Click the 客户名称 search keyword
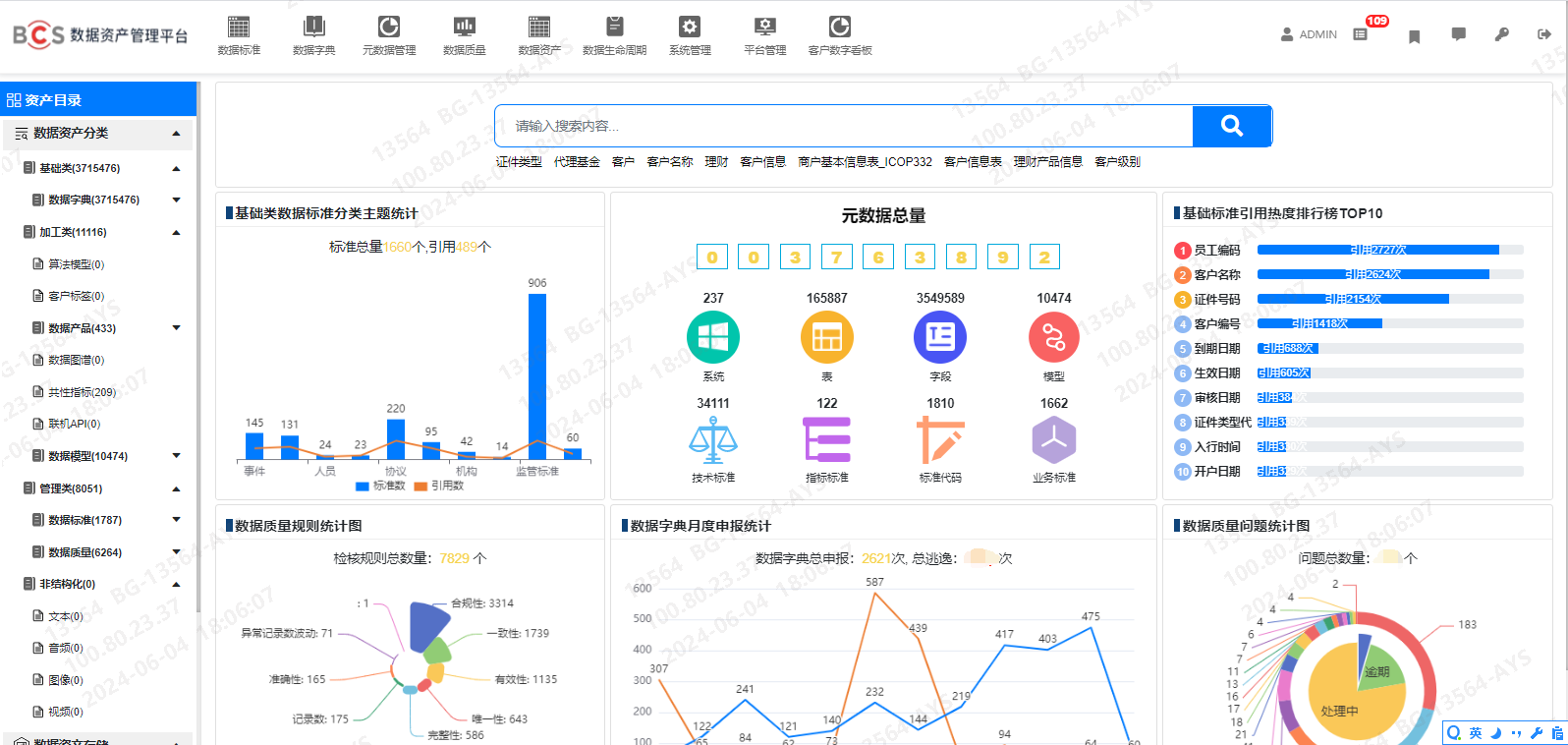1568x745 pixels. pyautogui.click(x=670, y=162)
